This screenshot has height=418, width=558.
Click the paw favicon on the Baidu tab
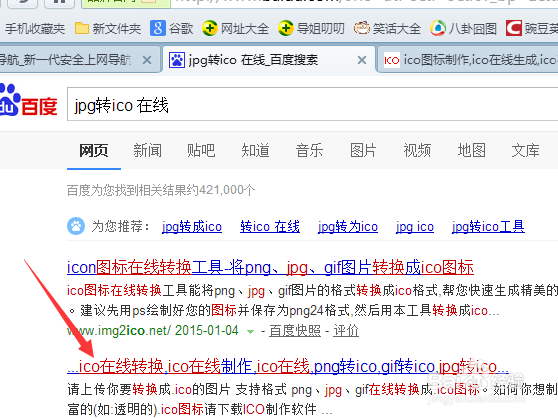(x=177, y=60)
